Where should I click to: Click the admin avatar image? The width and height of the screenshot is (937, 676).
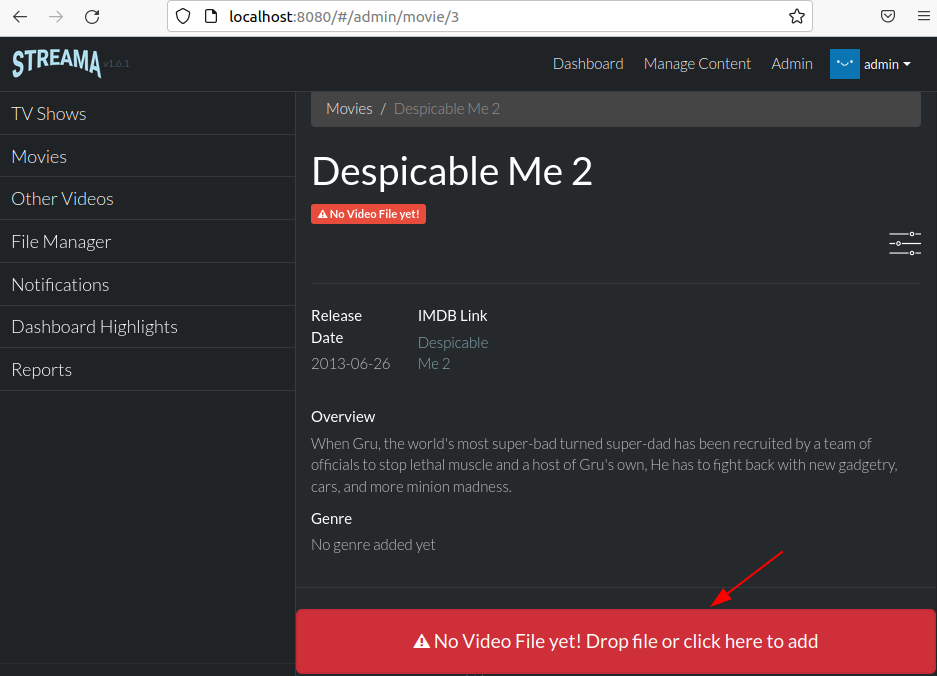(844, 64)
